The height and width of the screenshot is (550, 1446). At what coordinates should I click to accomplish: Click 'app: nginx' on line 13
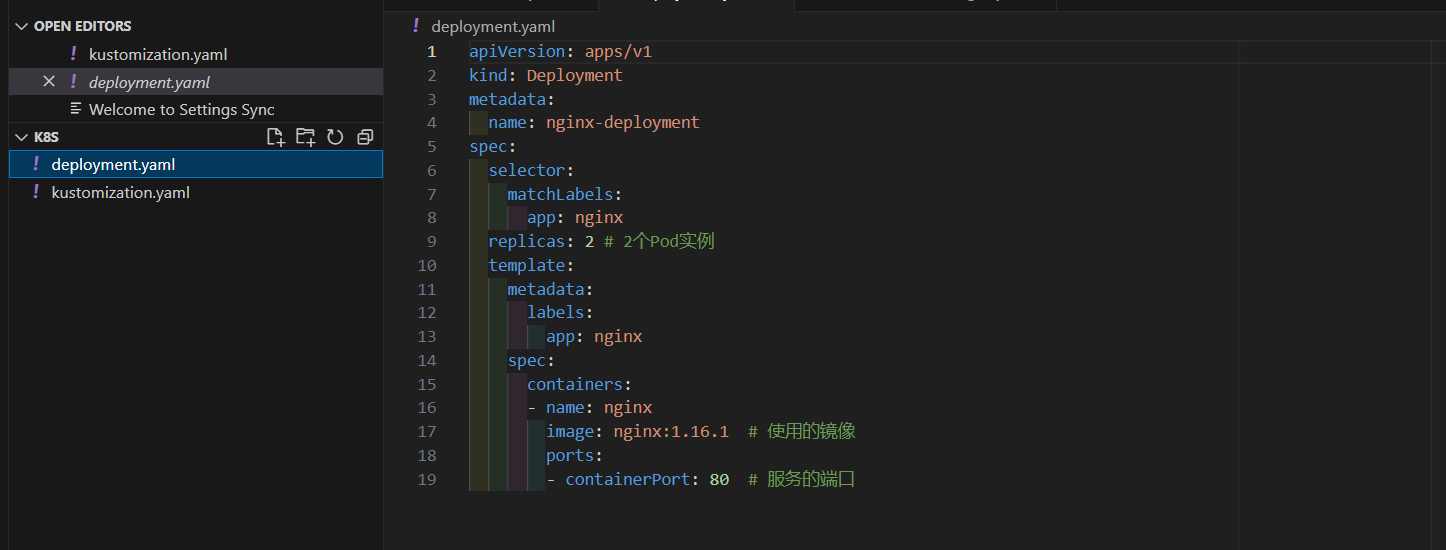(594, 337)
